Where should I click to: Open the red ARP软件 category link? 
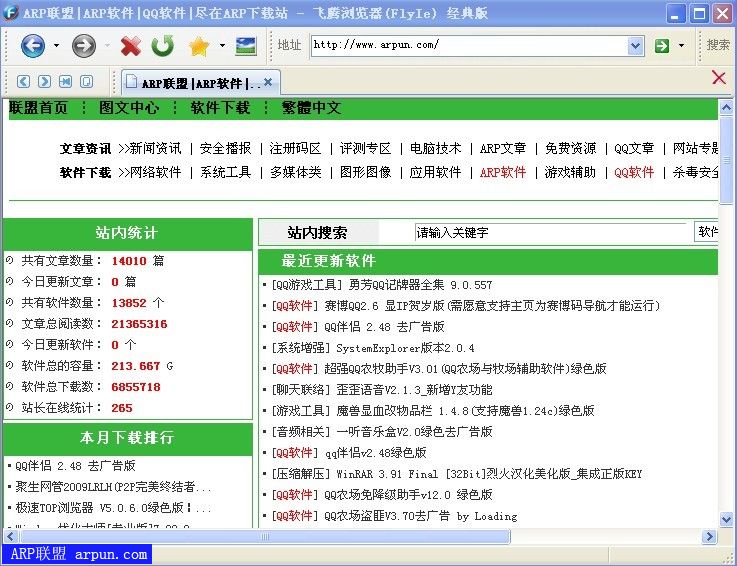tap(503, 173)
